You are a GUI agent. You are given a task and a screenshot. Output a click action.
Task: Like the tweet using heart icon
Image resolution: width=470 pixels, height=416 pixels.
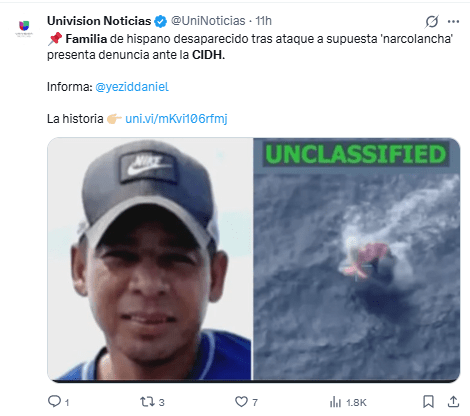pos(241,402)
